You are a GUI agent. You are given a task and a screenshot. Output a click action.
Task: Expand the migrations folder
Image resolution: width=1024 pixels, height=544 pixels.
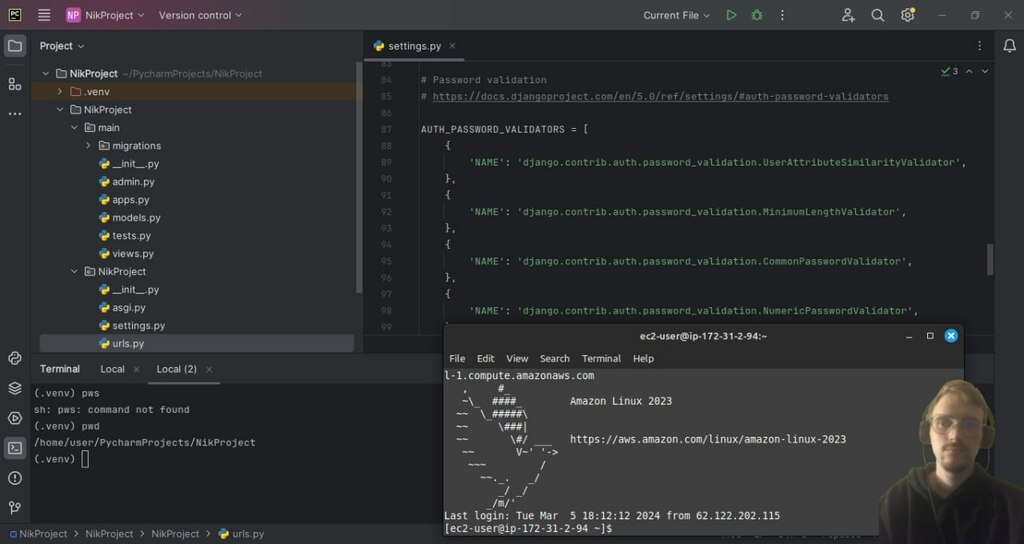88,146
